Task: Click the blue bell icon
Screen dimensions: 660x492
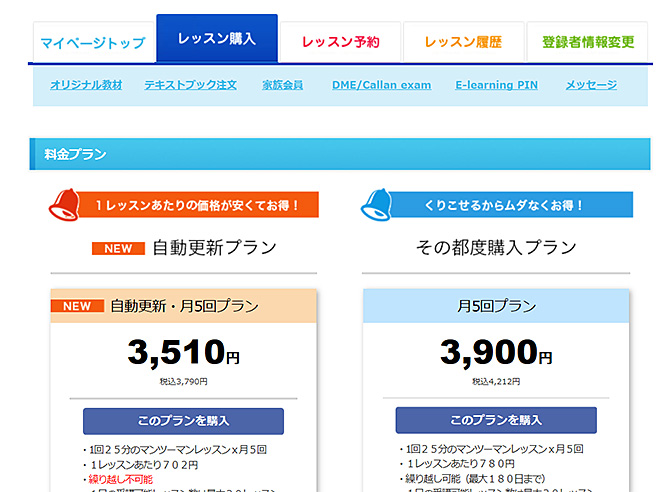Action: point(379,204)
